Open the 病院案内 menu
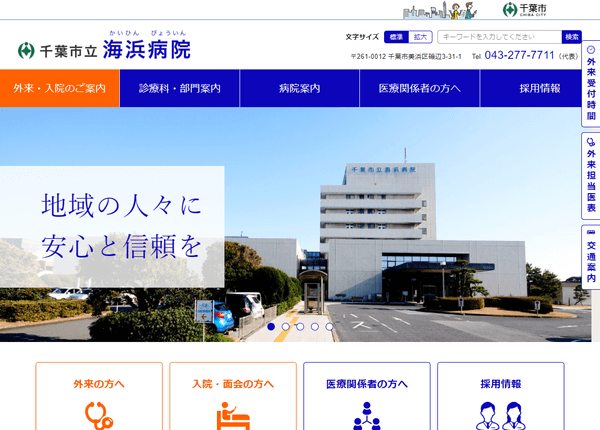The image size is (600, 430). click(300, 89)
